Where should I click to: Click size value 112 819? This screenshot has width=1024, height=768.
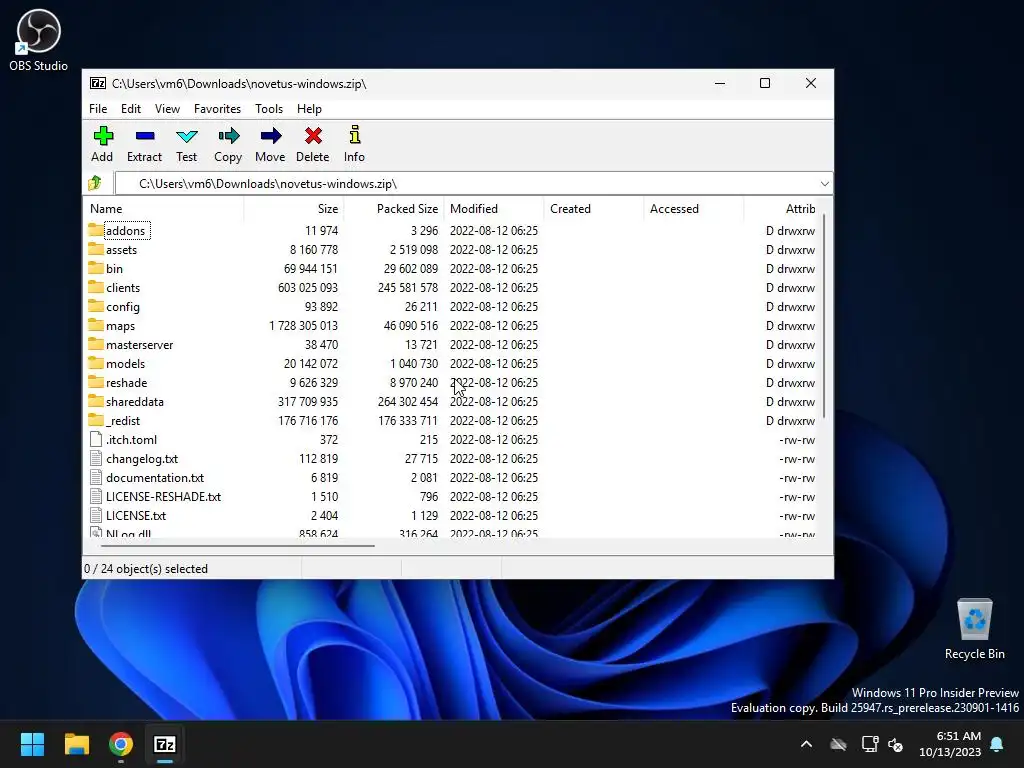pyautogui.click(x=318, y=458)
